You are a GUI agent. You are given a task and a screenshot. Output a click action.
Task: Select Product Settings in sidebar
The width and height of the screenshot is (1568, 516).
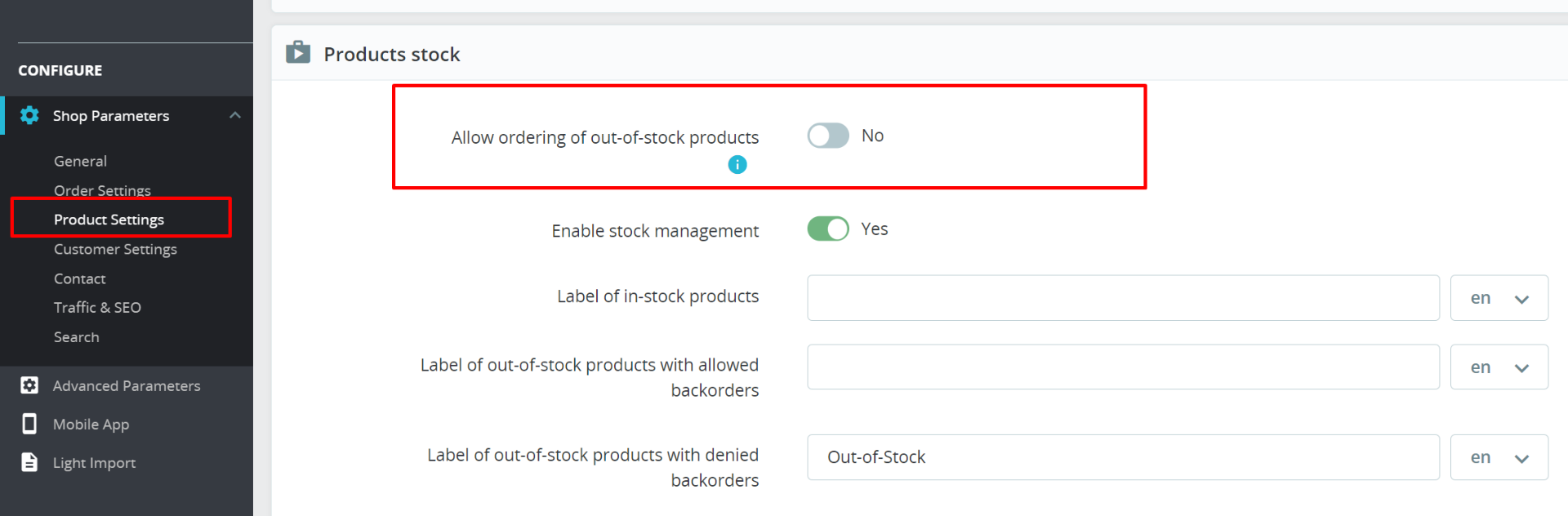click(109, 220)
